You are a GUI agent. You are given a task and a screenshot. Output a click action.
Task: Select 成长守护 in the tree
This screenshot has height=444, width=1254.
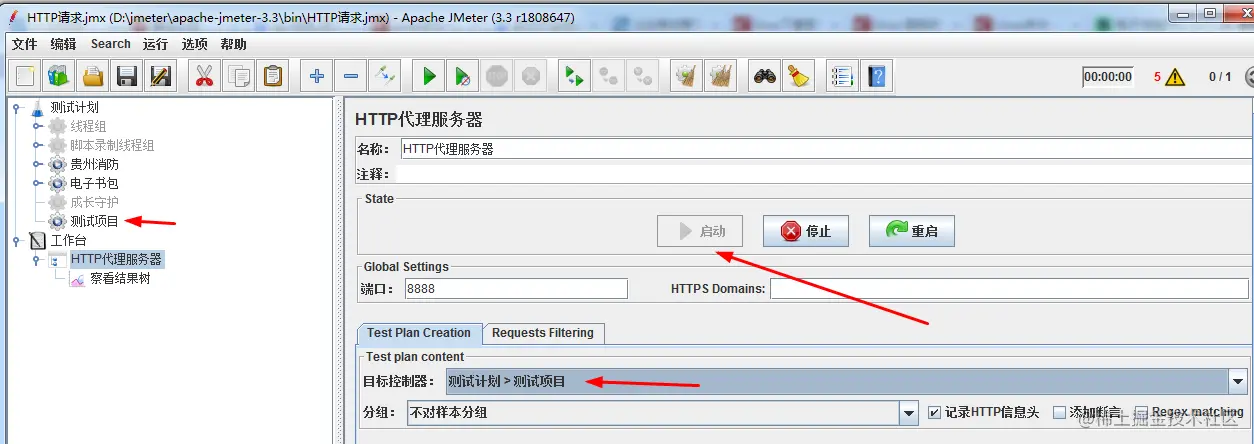pyautogui.click(x=94, y=202)
